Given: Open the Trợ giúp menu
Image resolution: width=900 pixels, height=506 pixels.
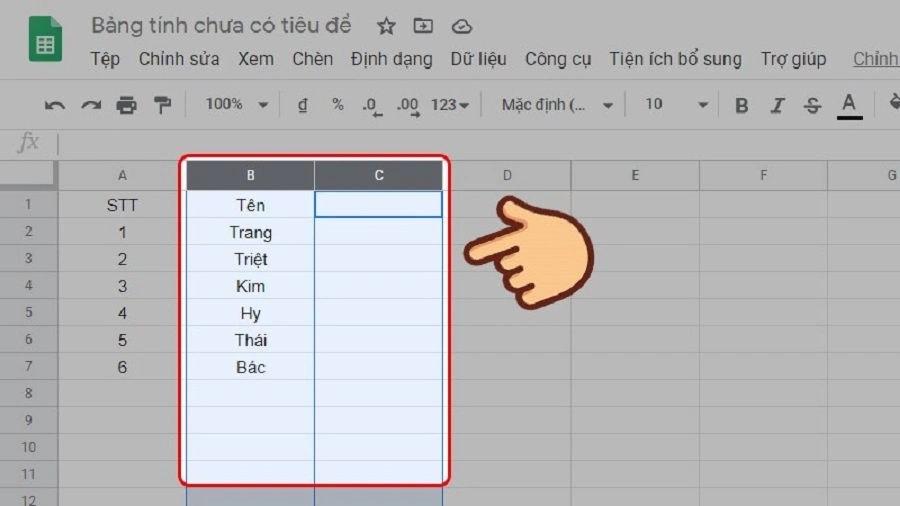Looking at the screenshot, I should tap(793, 59).
